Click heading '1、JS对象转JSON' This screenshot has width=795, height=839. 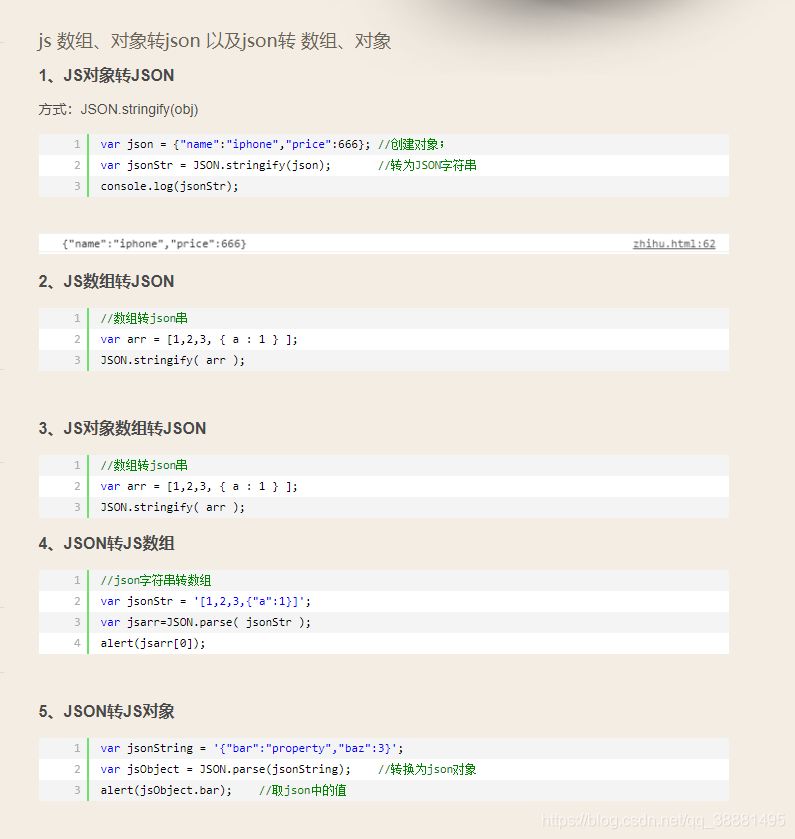(x=106, y=75)
